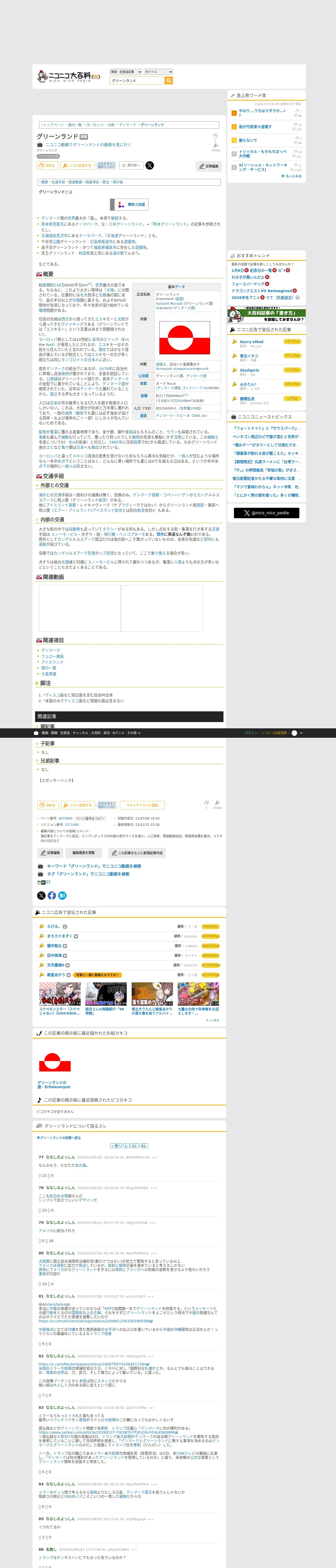Click the ログイン link in sticky bar
This screenshot has height=1568, width=336.
pos(251,733)
